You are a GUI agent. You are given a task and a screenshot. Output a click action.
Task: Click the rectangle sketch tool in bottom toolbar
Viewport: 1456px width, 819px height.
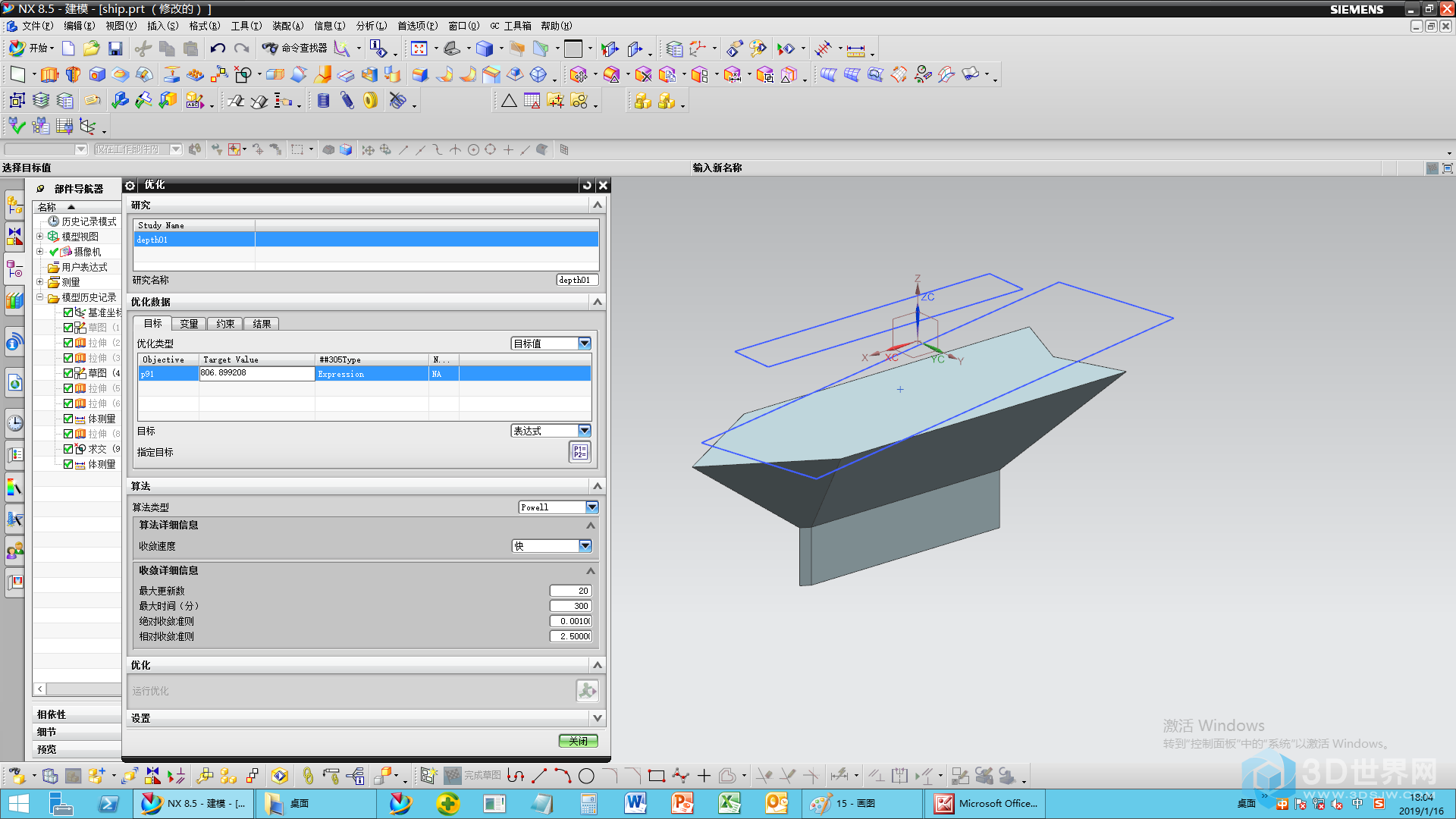click(657, 776)
